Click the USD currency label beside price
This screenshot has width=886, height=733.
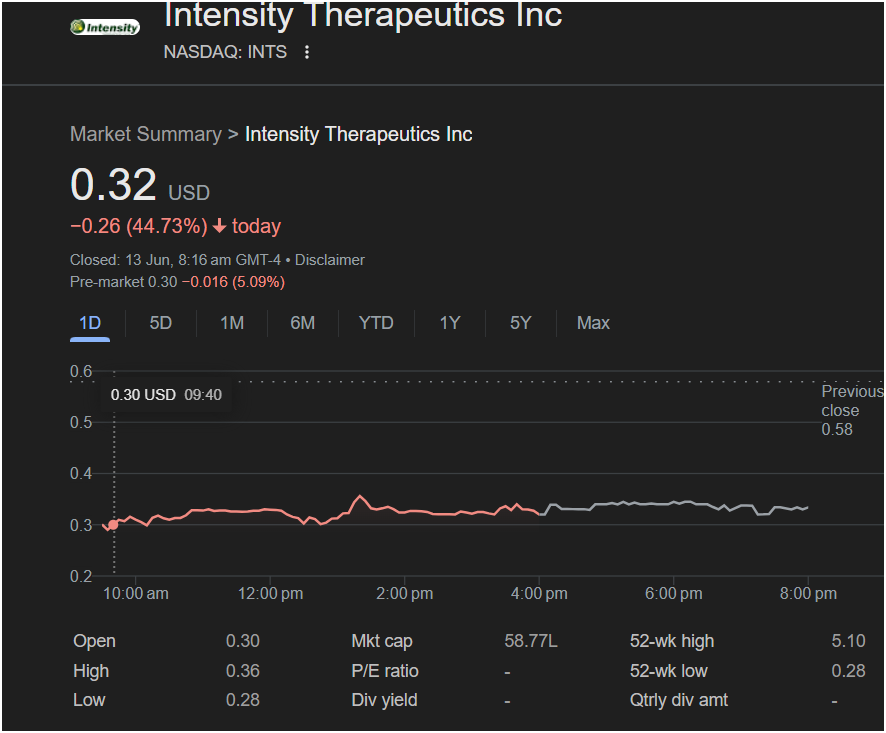(189, 193)
